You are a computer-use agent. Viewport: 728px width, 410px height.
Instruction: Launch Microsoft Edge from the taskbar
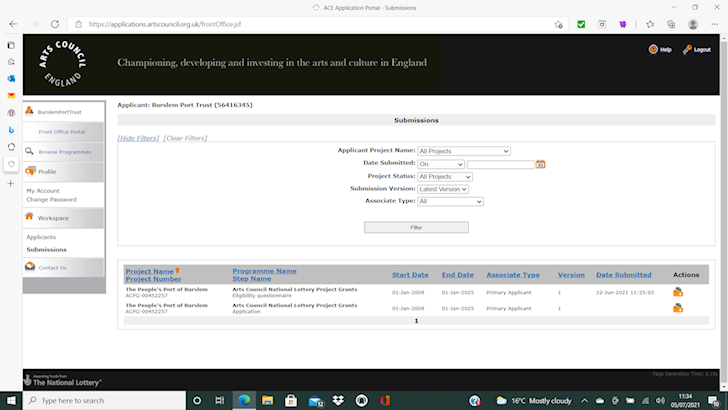pos(243,400)
